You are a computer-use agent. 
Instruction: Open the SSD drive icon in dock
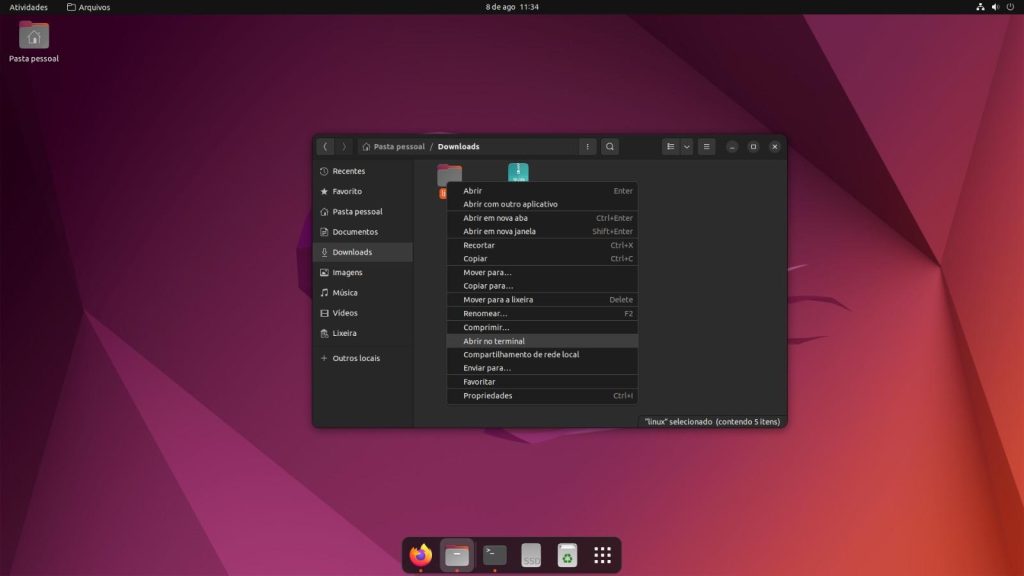tap(531, 554)
